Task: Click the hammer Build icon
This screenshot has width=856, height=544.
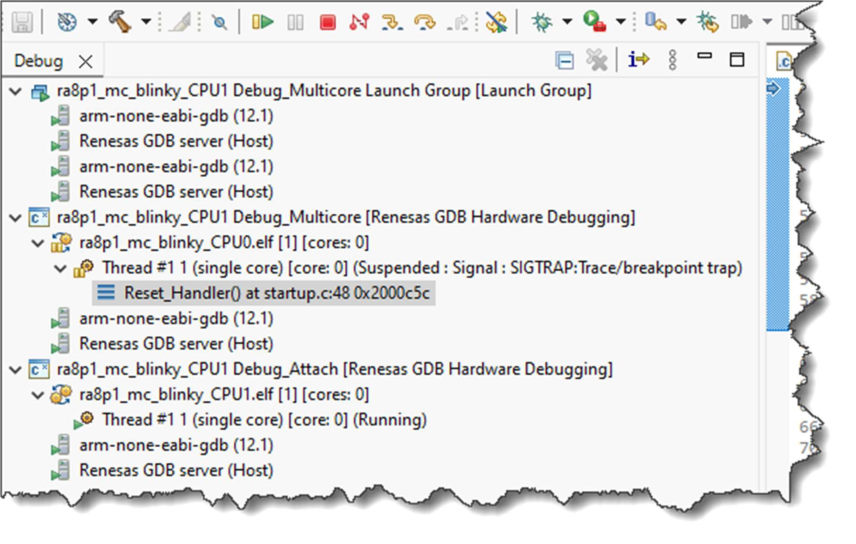Action: point(120,22)
